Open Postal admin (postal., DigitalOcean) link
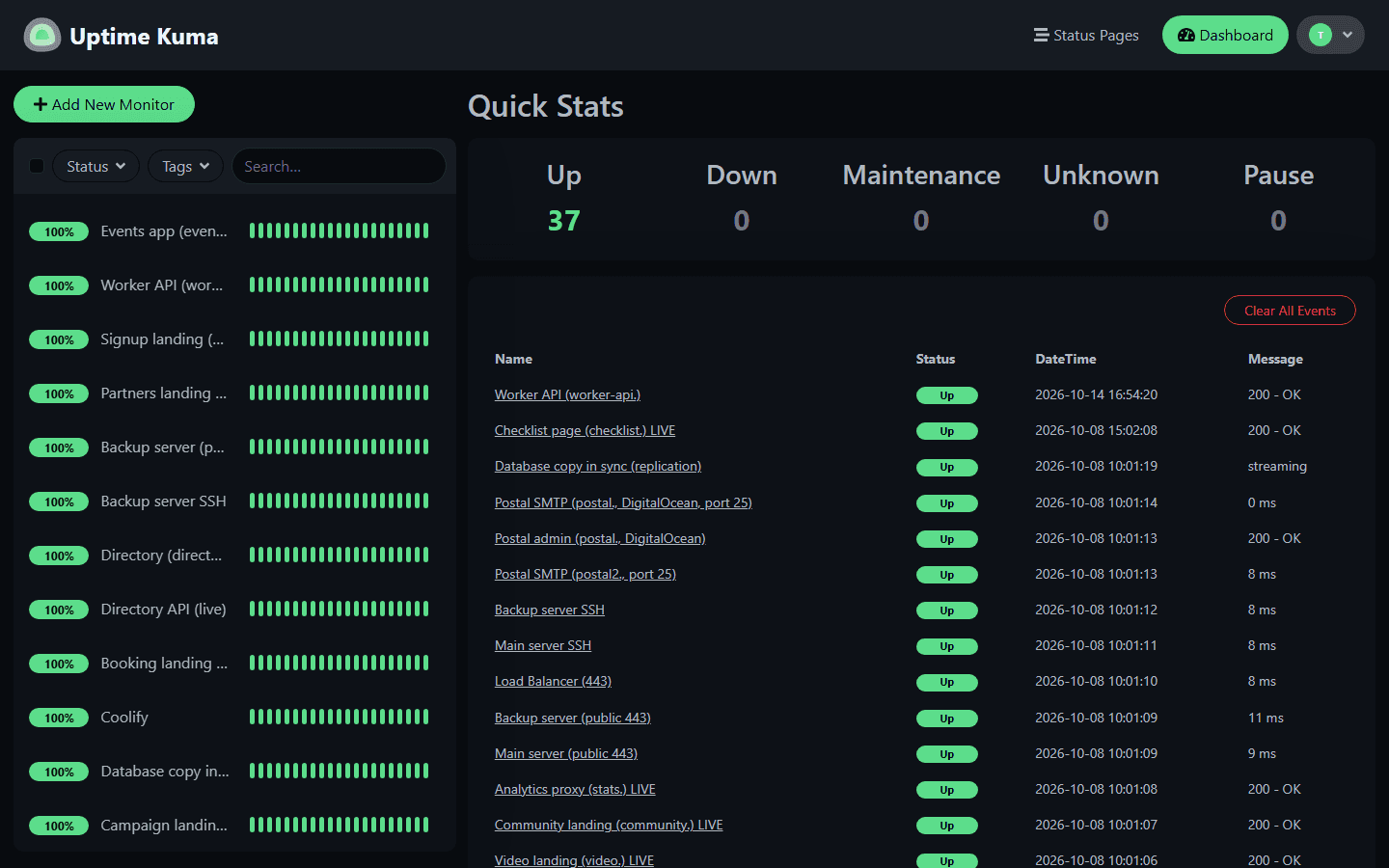This screenshot has height=868, width=1389. click(x=600, y=538)
